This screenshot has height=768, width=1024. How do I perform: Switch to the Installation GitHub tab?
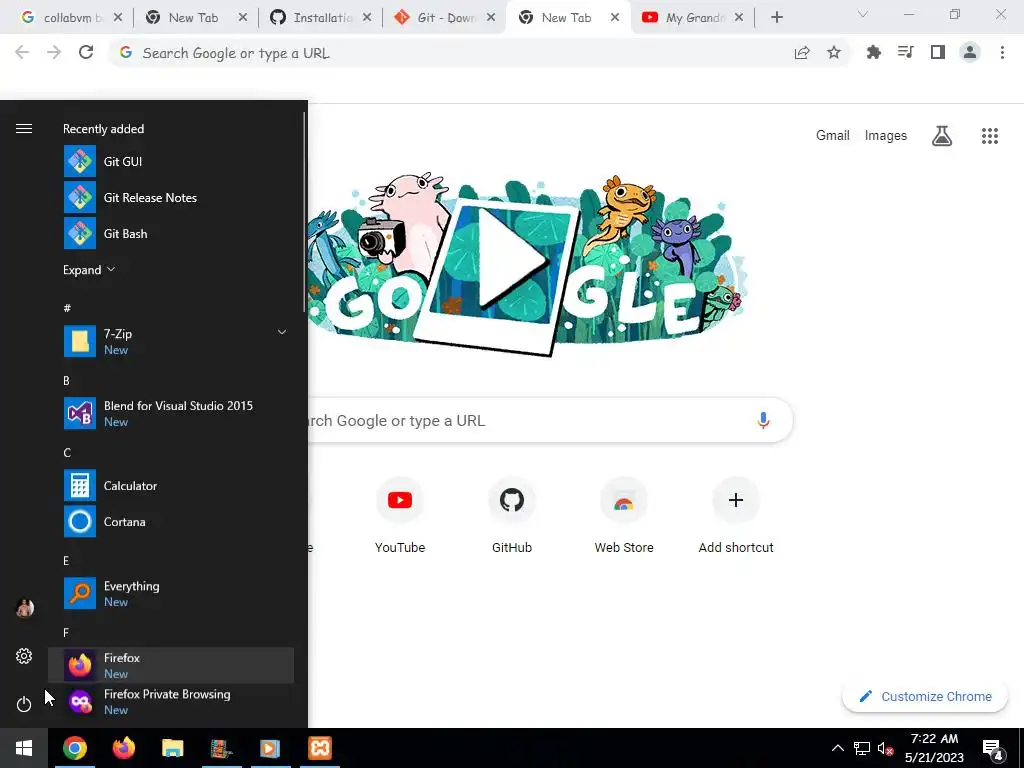coord(321,18)
